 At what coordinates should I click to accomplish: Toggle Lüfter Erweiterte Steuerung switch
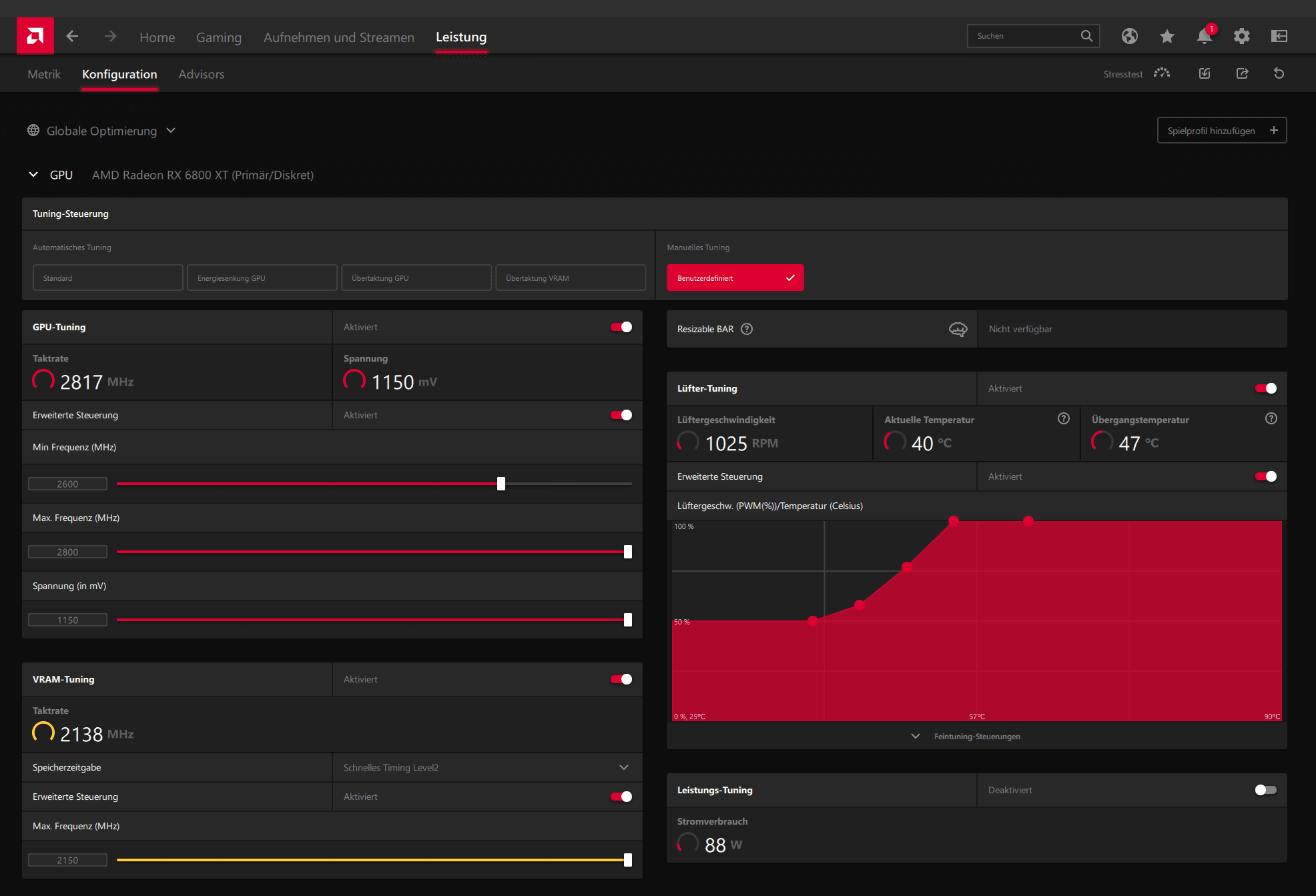click(1266, 476)
